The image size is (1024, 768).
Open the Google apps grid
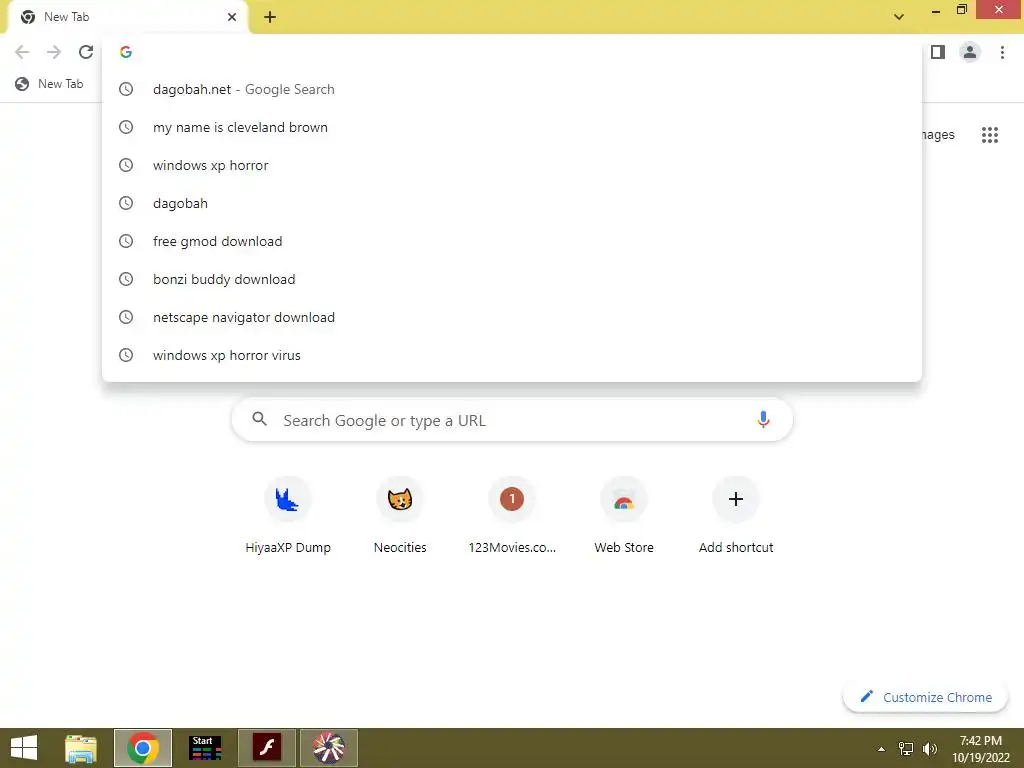click(x=989, y=135)
